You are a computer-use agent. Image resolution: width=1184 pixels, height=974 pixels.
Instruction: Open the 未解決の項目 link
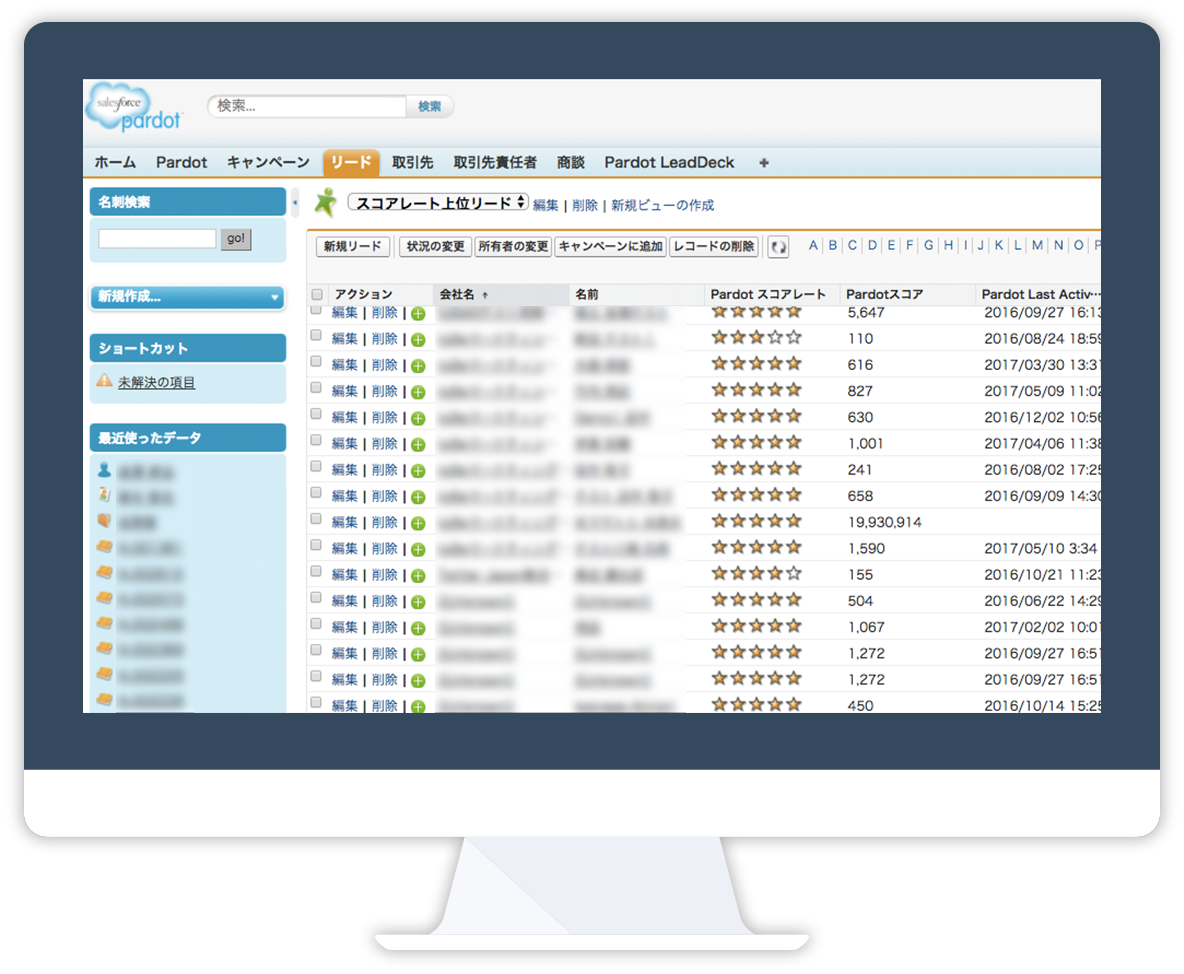click(156, 383)
